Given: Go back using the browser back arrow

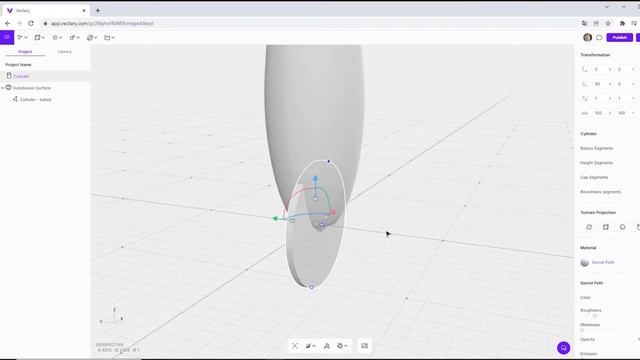Looking at the screenshot, I should [x=7, y=23].
